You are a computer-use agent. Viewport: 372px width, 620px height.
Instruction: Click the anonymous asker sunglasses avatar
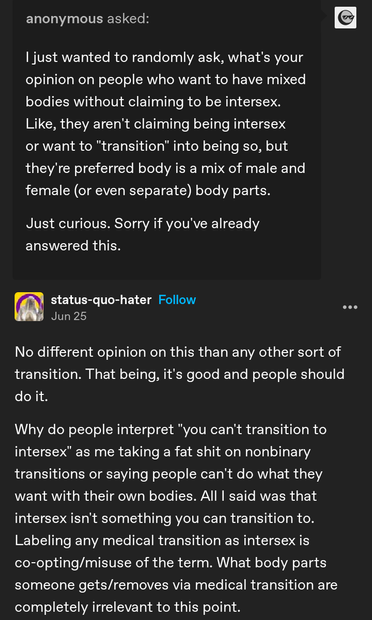point(345,18)
